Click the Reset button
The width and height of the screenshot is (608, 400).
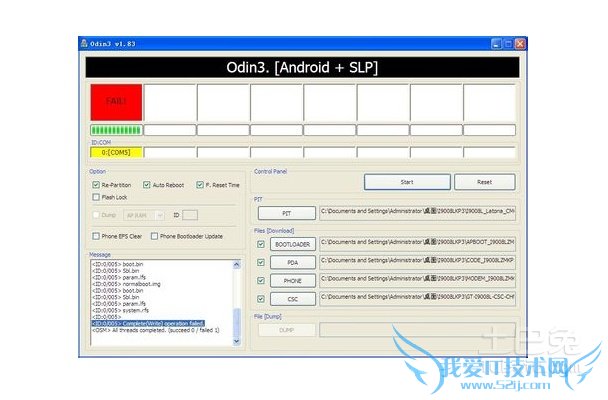pyautogui.click(x=485, y=182)
